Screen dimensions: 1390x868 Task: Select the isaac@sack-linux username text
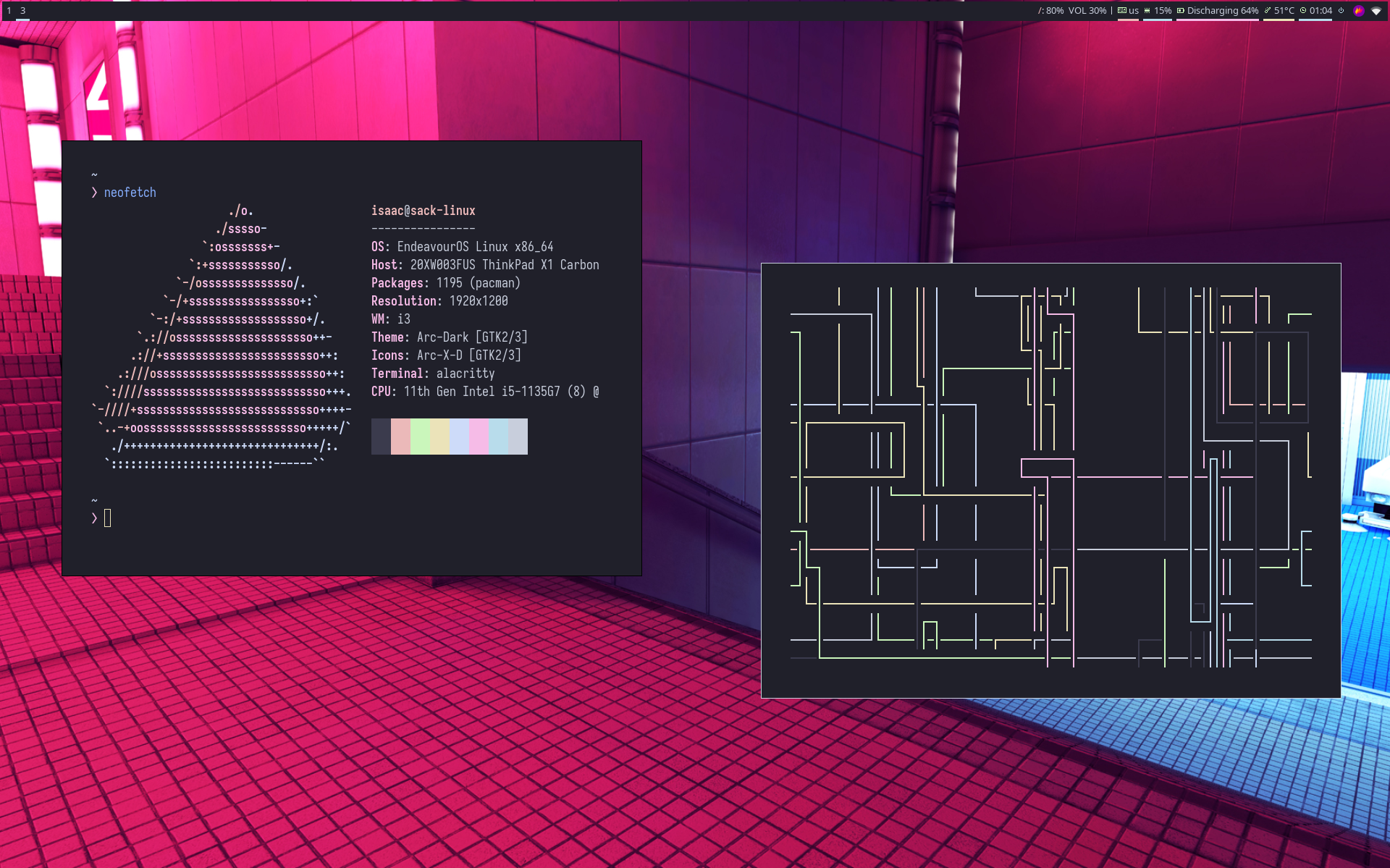(424, 210)
